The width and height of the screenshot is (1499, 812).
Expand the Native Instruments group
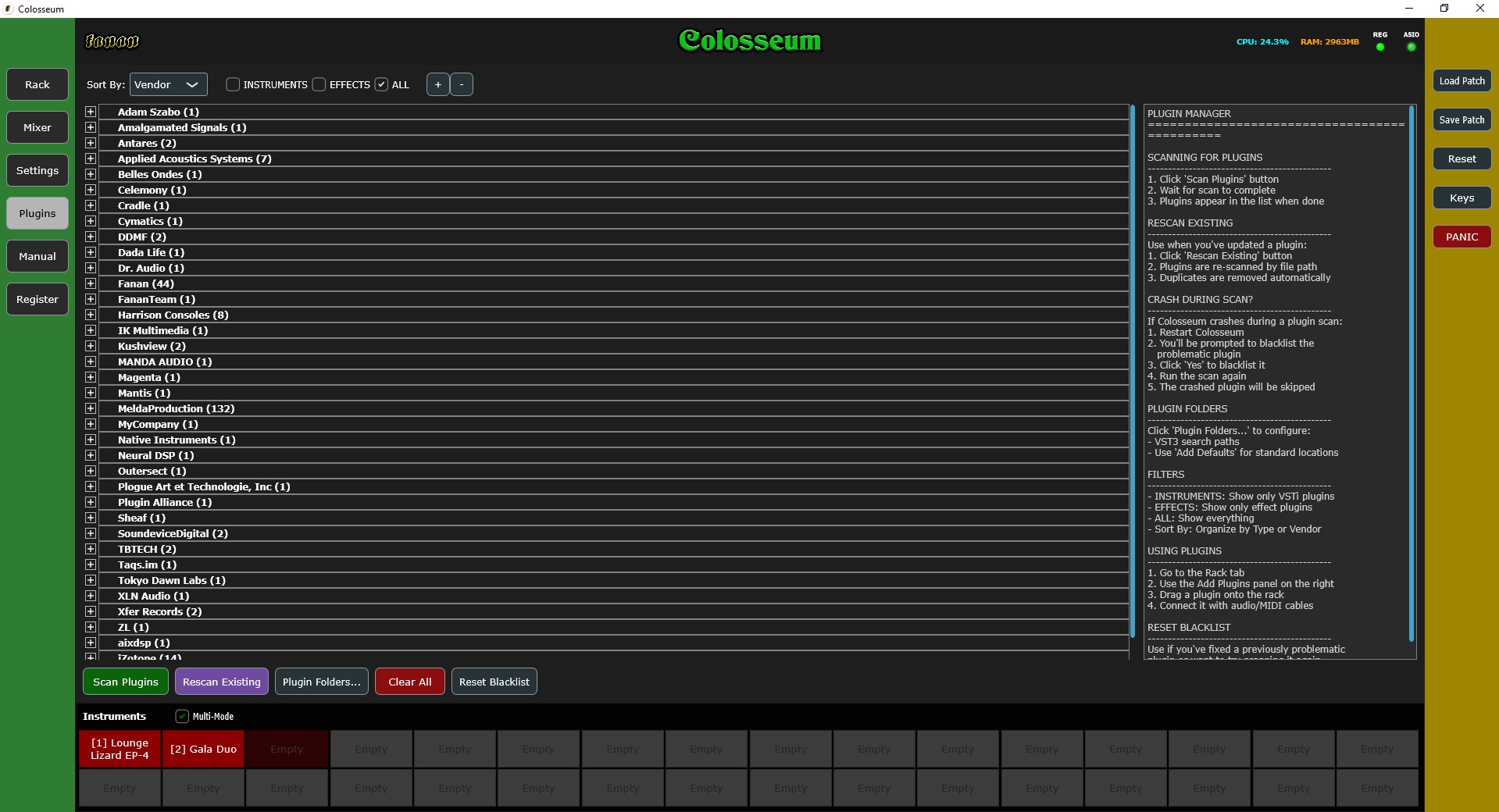tap(91, 440)
